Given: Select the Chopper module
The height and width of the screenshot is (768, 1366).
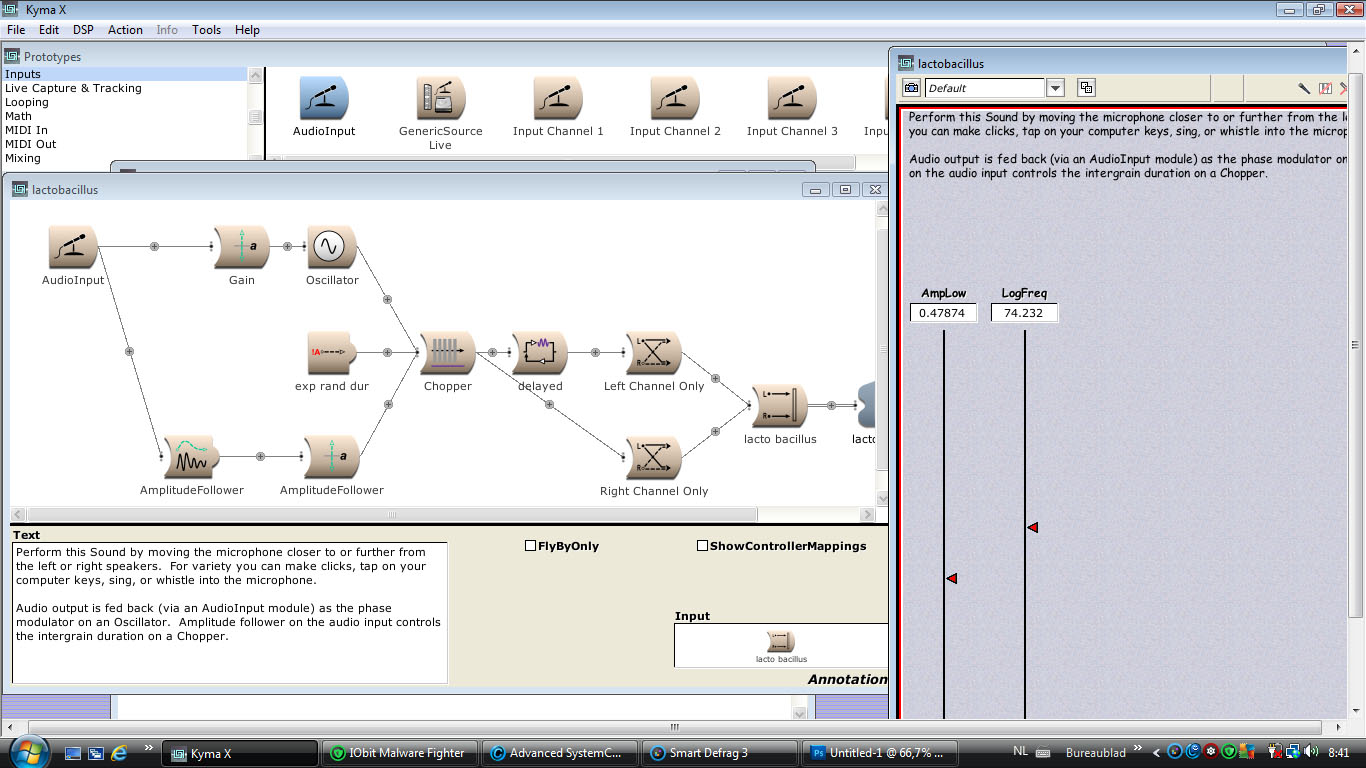Looking at the screenshot, I should tap(447, 352).
